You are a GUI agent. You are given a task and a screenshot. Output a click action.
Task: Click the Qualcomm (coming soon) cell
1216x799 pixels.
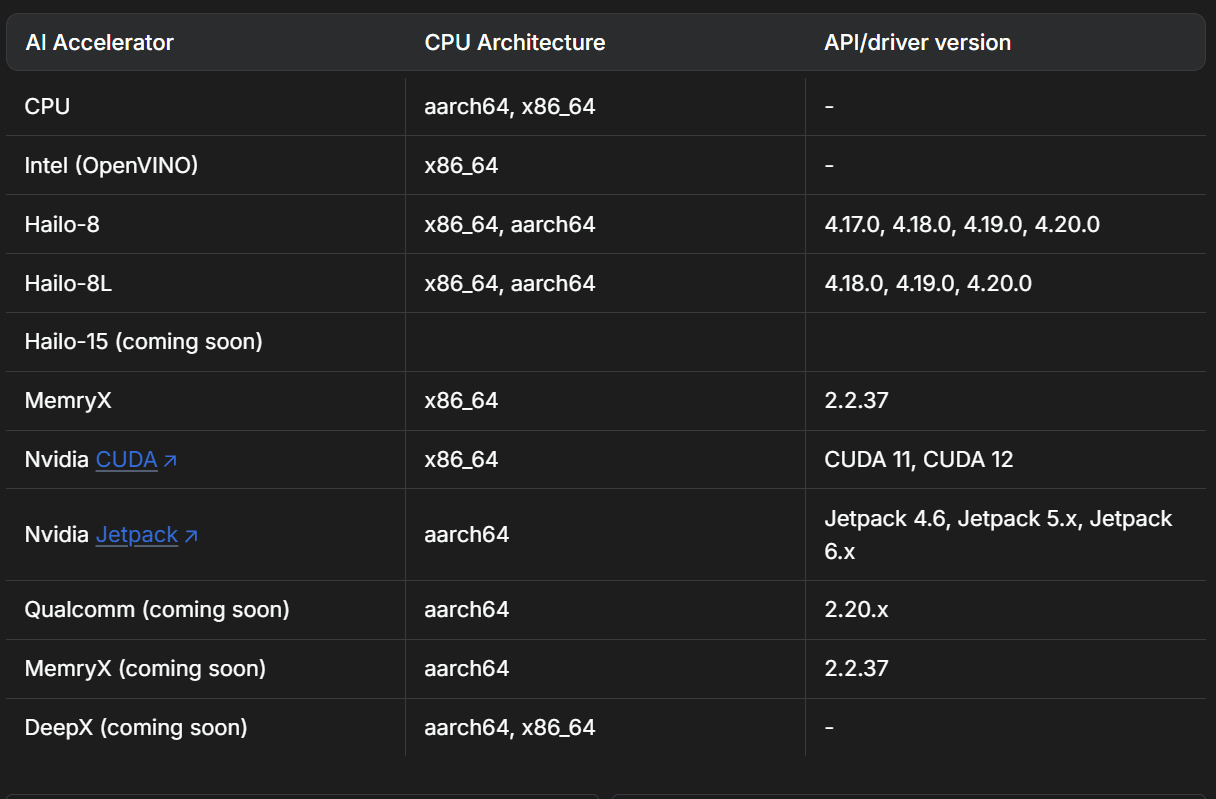click(x=157, y=609)
